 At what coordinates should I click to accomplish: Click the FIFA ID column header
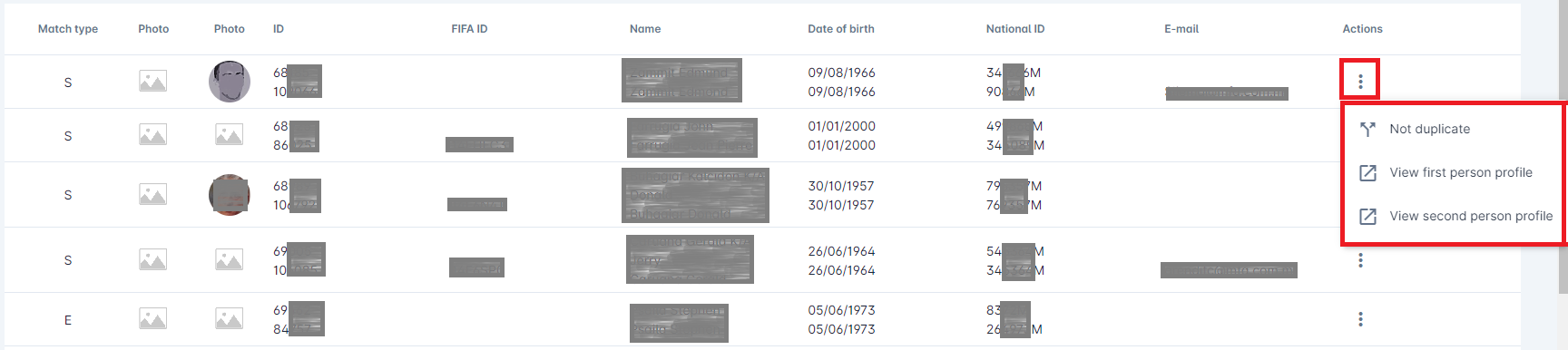(x=469, y=29)
